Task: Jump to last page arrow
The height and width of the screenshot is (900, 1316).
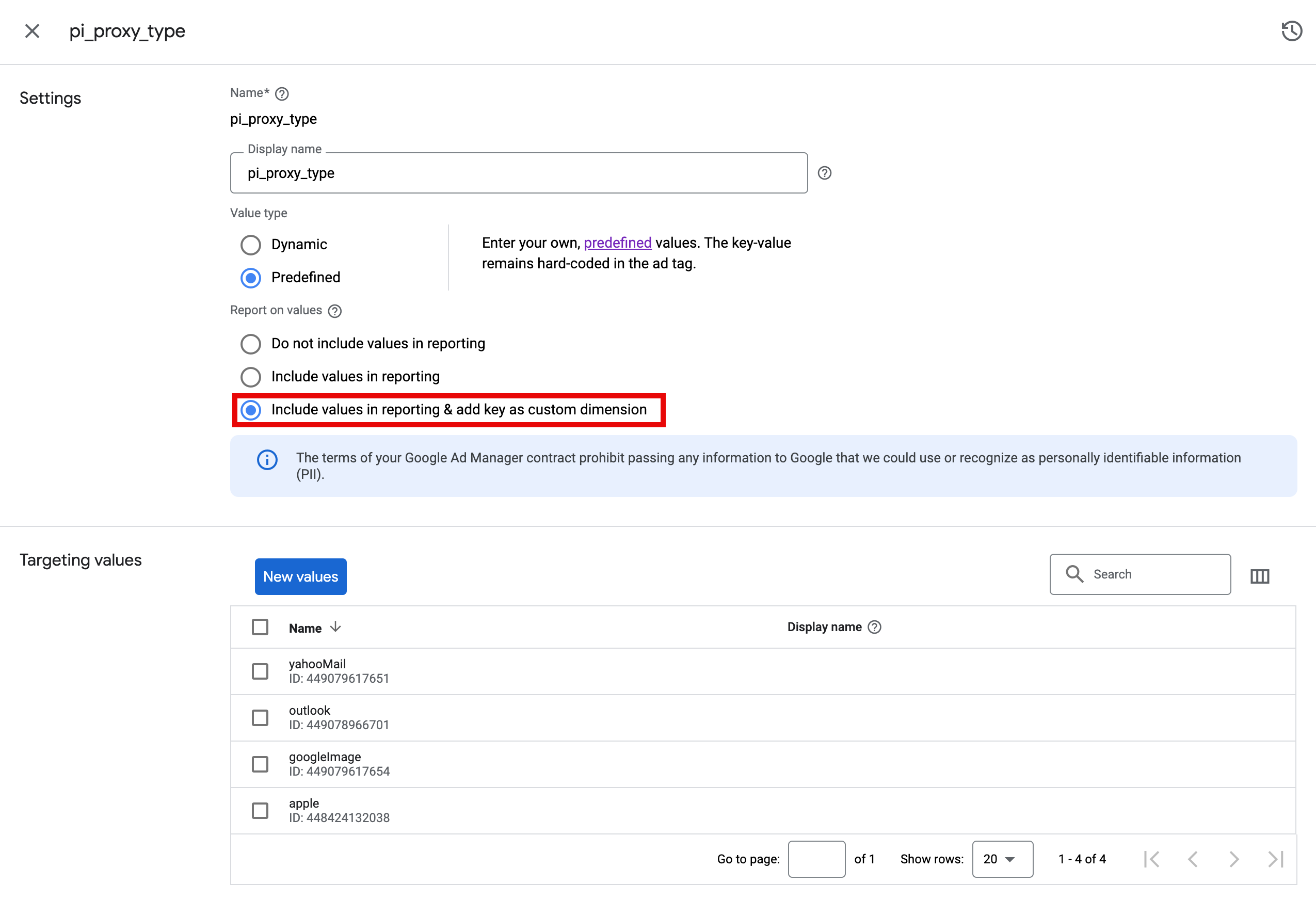Action: [x=1275, y=859]
